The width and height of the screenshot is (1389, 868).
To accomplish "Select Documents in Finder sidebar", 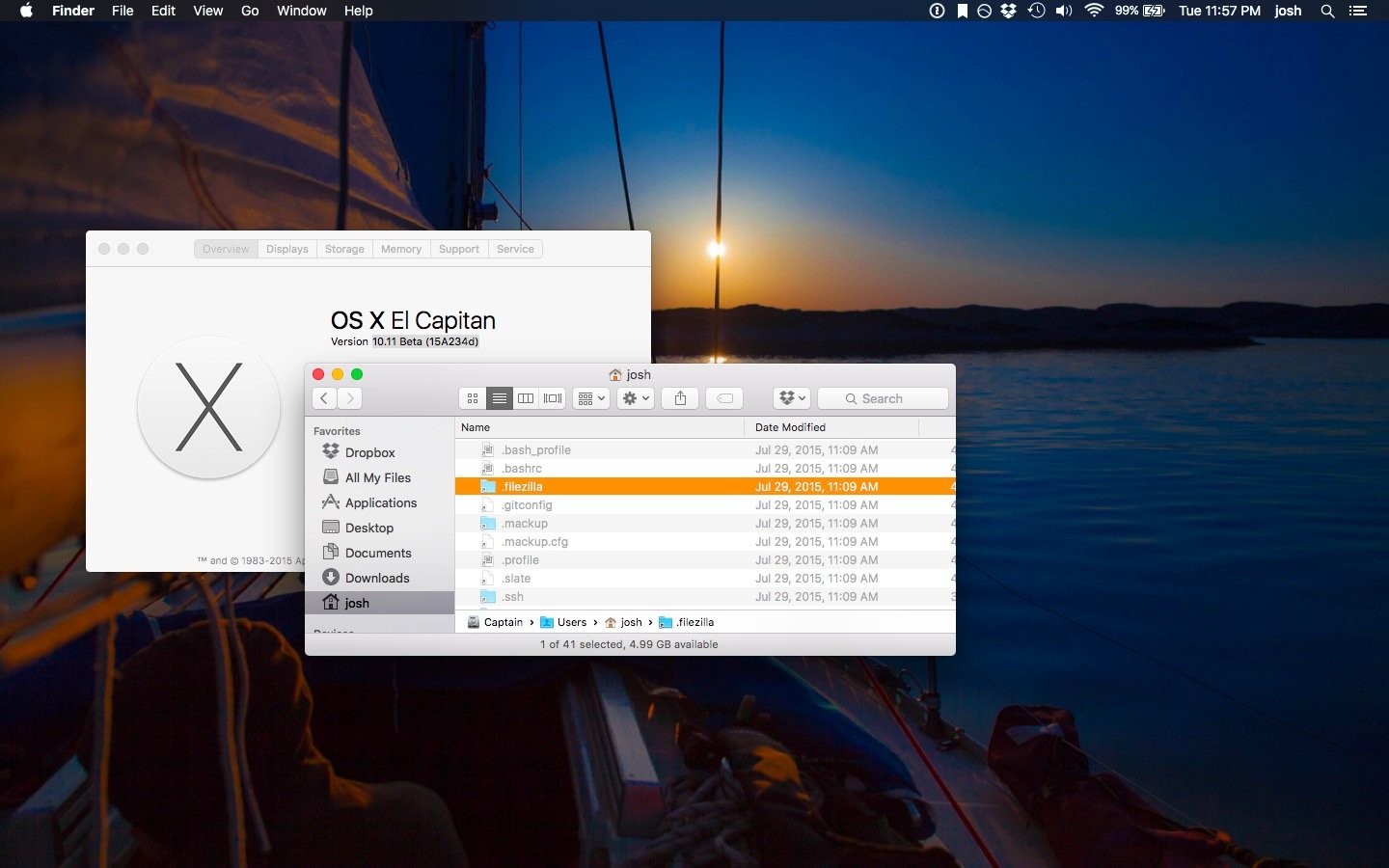I will [379, 553].
